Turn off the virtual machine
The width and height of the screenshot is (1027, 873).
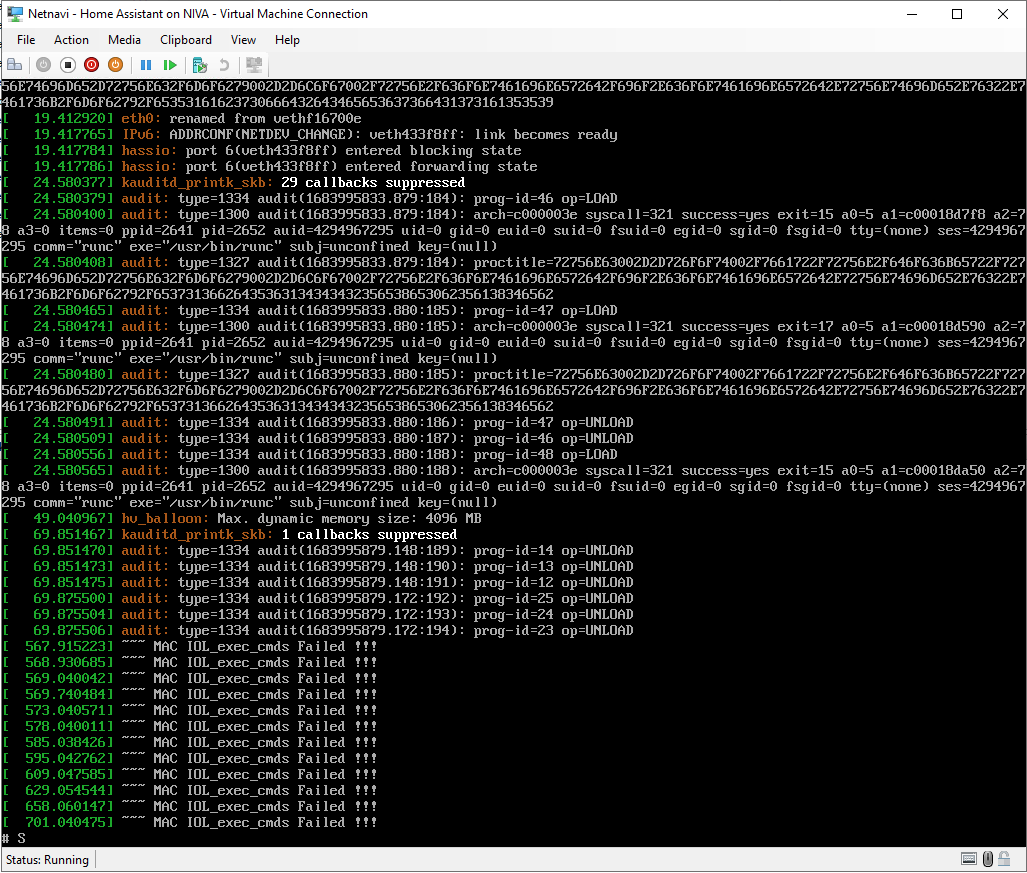coord(67,64)
